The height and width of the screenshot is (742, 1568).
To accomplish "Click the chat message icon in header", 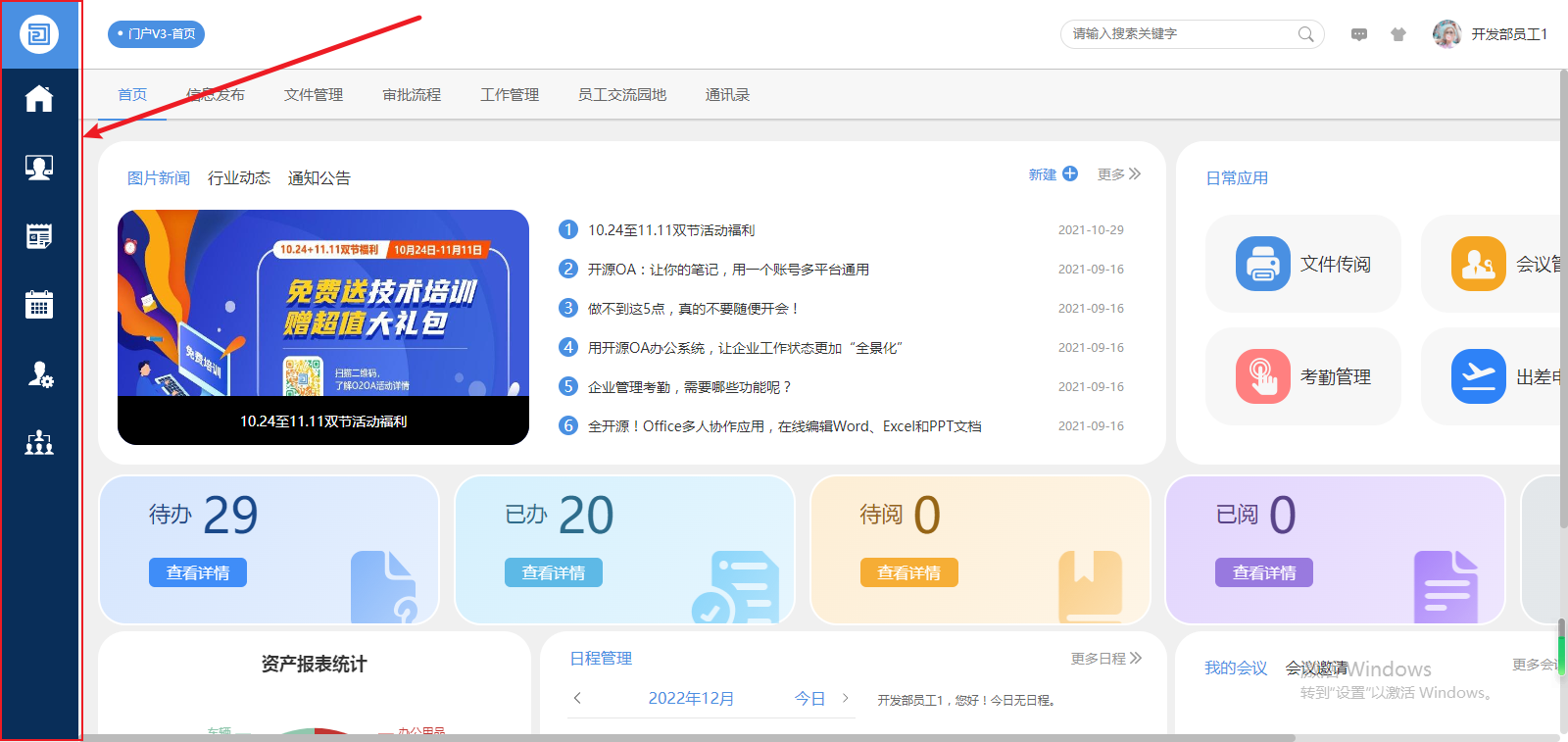I will (x=1359, y=34).
